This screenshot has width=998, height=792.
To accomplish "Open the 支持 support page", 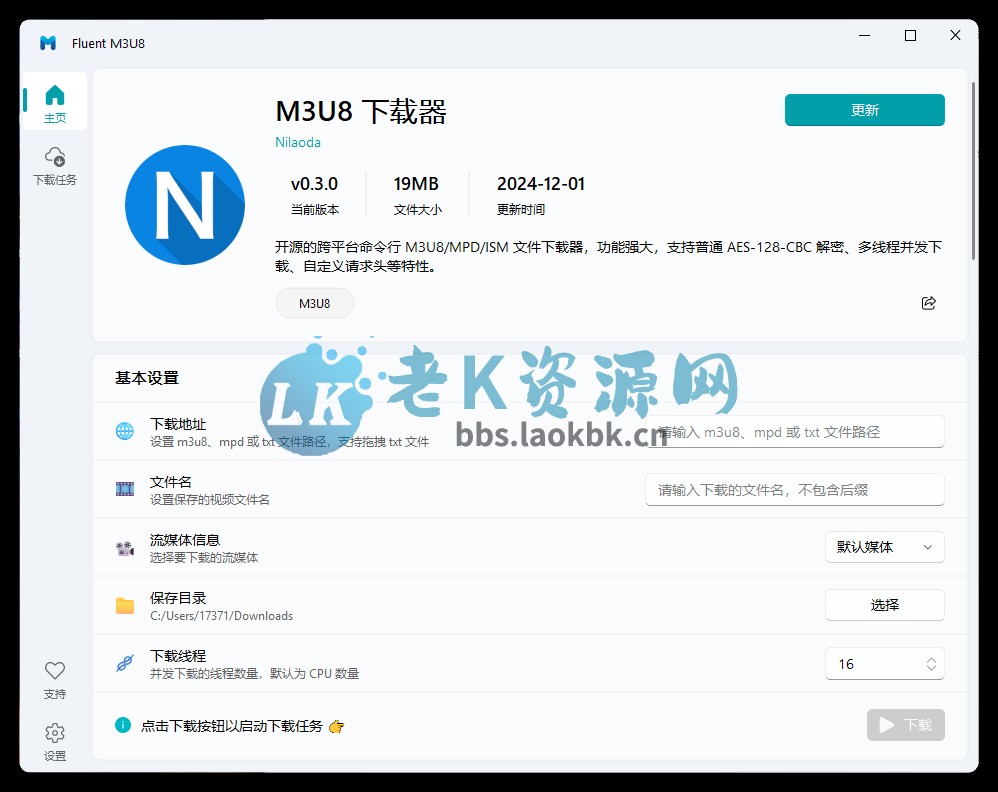I will click(55, 680).
